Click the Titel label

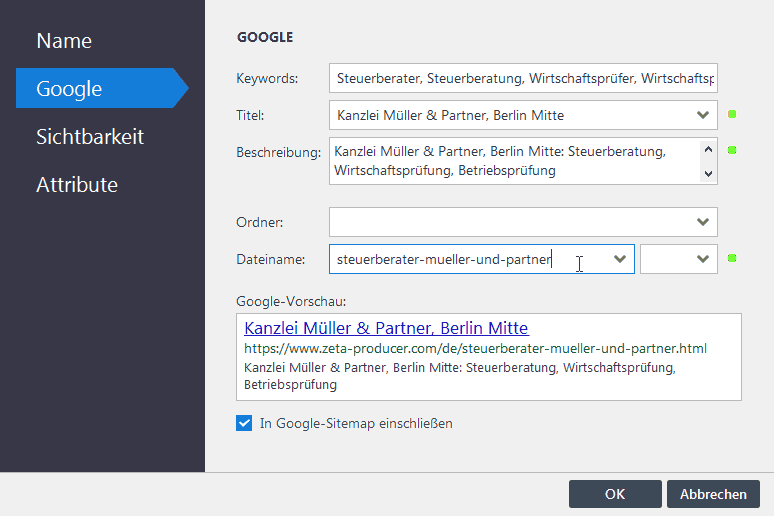click(250, 115)
